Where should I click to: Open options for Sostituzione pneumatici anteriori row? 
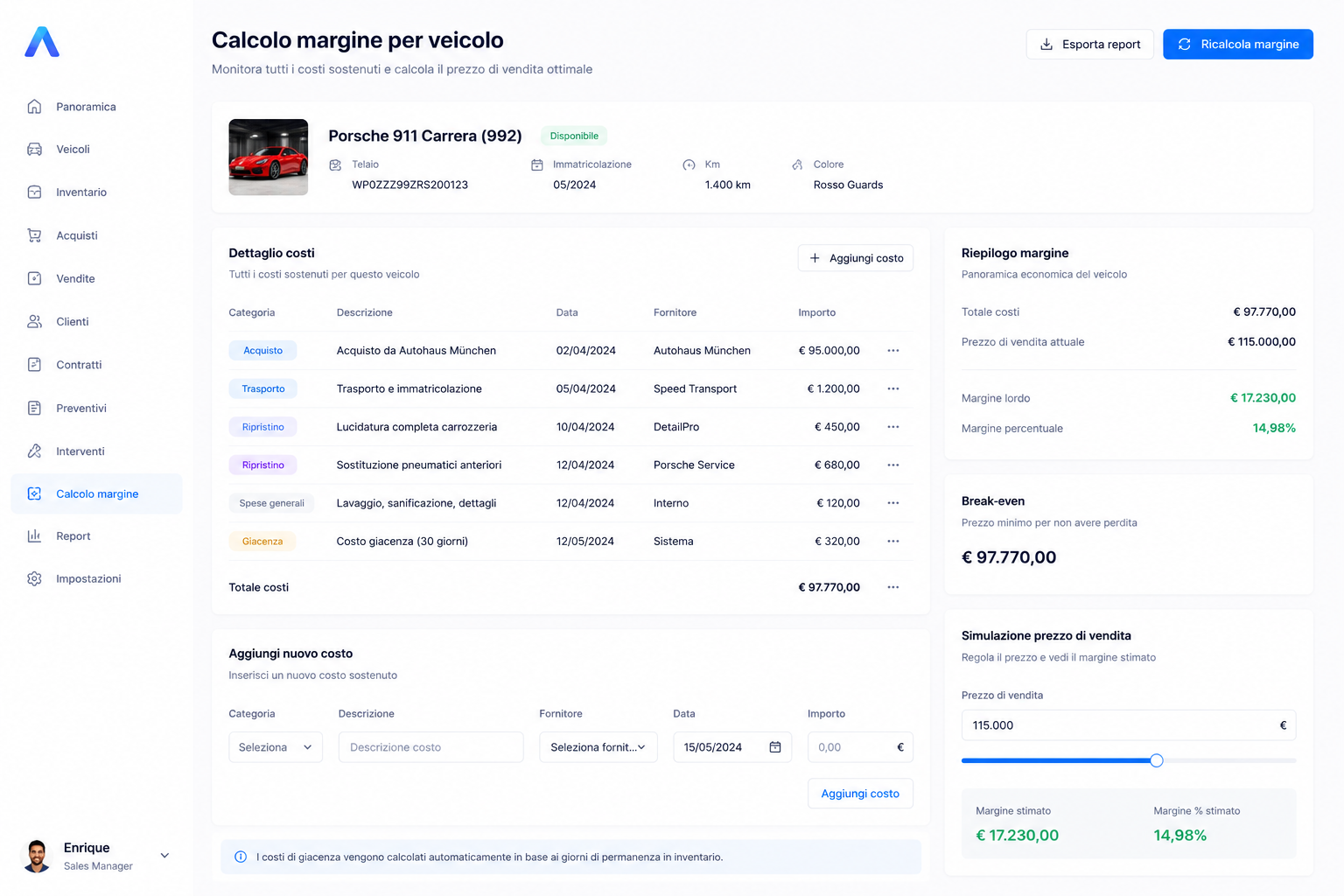point(892,465)
